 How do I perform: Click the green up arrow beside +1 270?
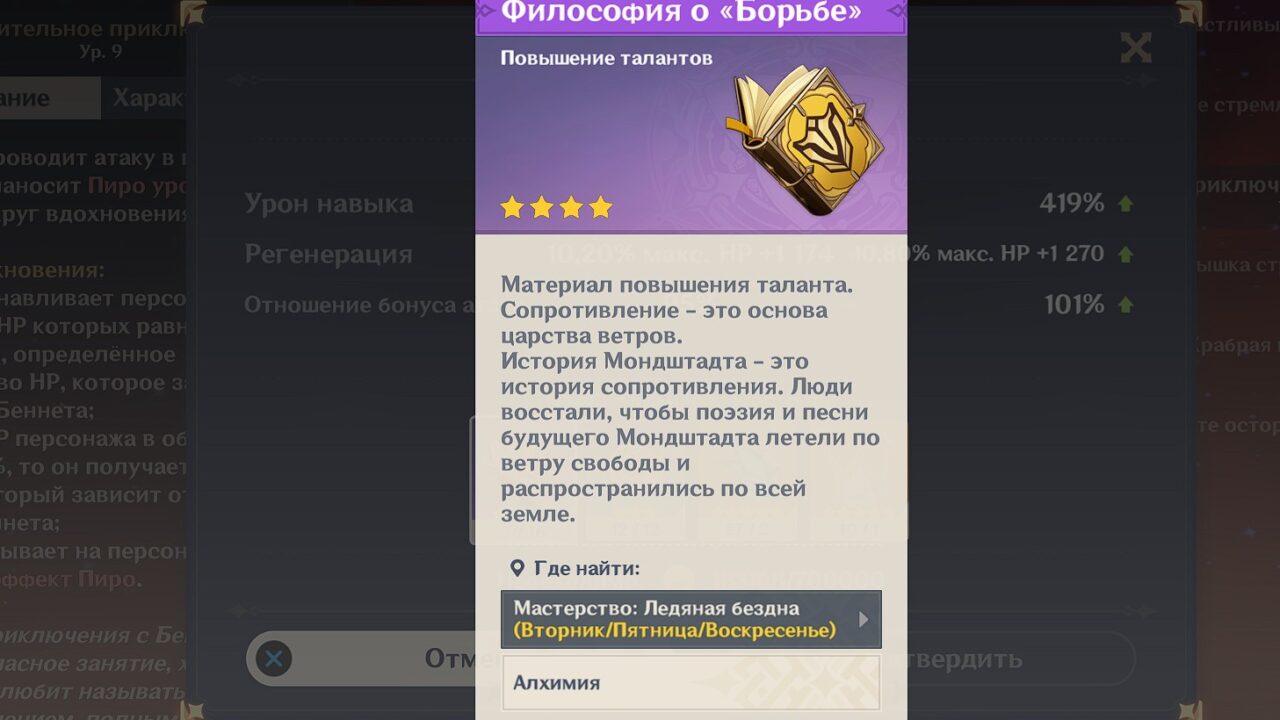tap(1125, 254)
